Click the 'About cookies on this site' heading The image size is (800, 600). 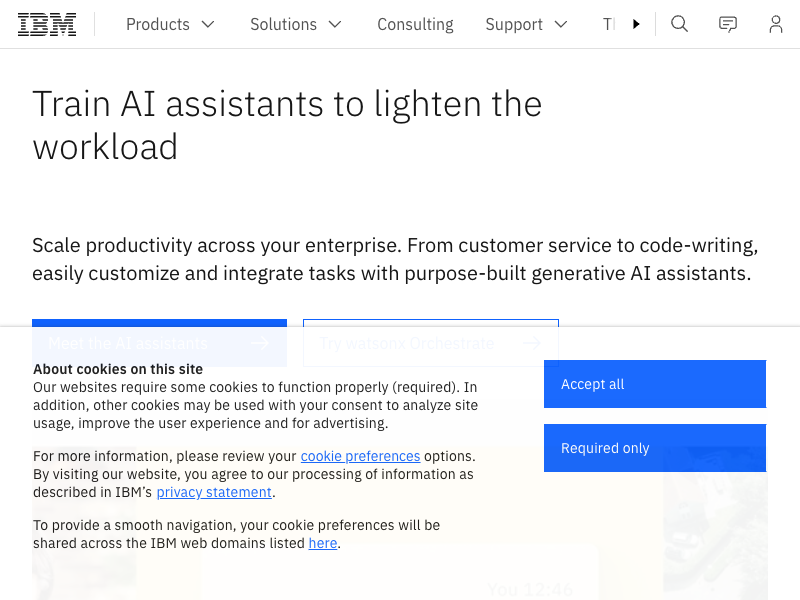click(x=118, y=369)
